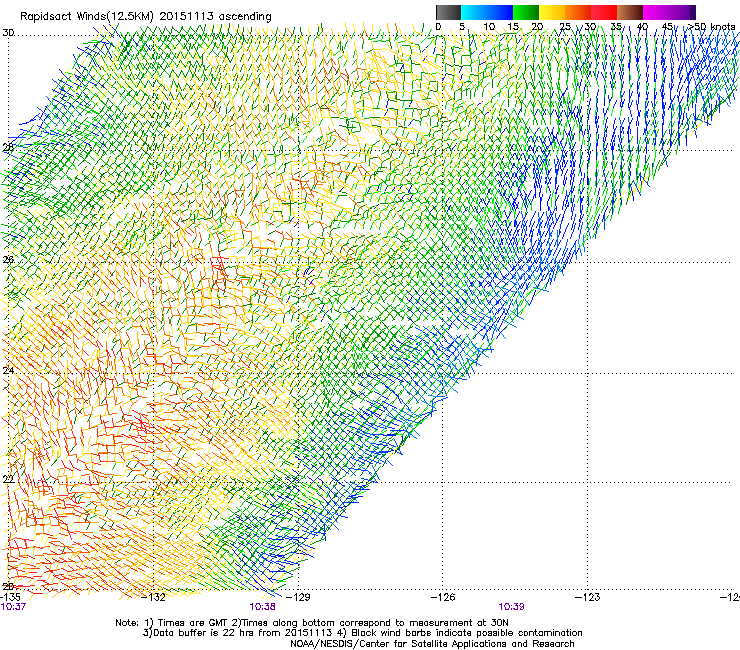Click the title 'Rapidsact Winds(12.5KM) 20151113 ascending'
The width and height of the screenshot is (740, 650).
point(146,17)
